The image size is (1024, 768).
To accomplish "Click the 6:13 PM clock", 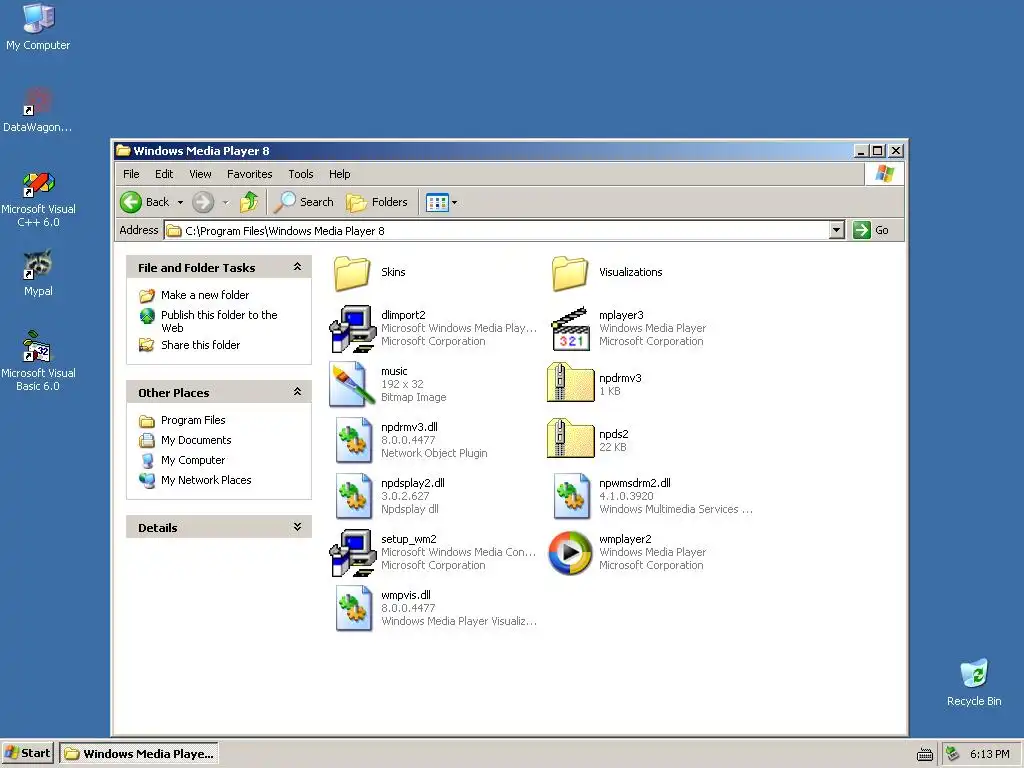I will click(x=989, y=754).
